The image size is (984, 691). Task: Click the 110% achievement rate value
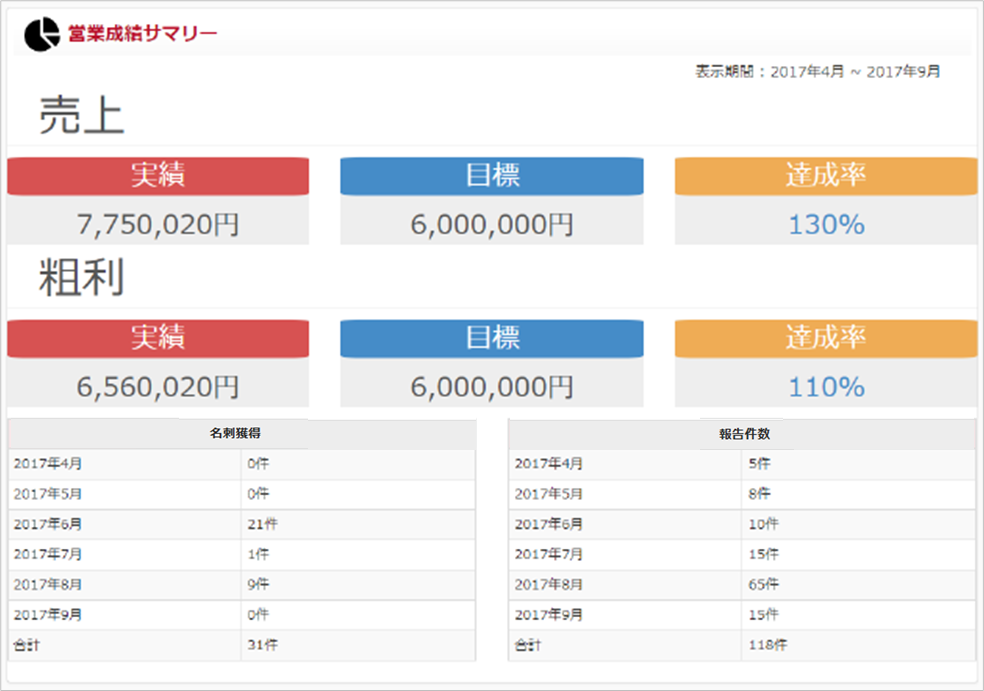pos(826,387)
